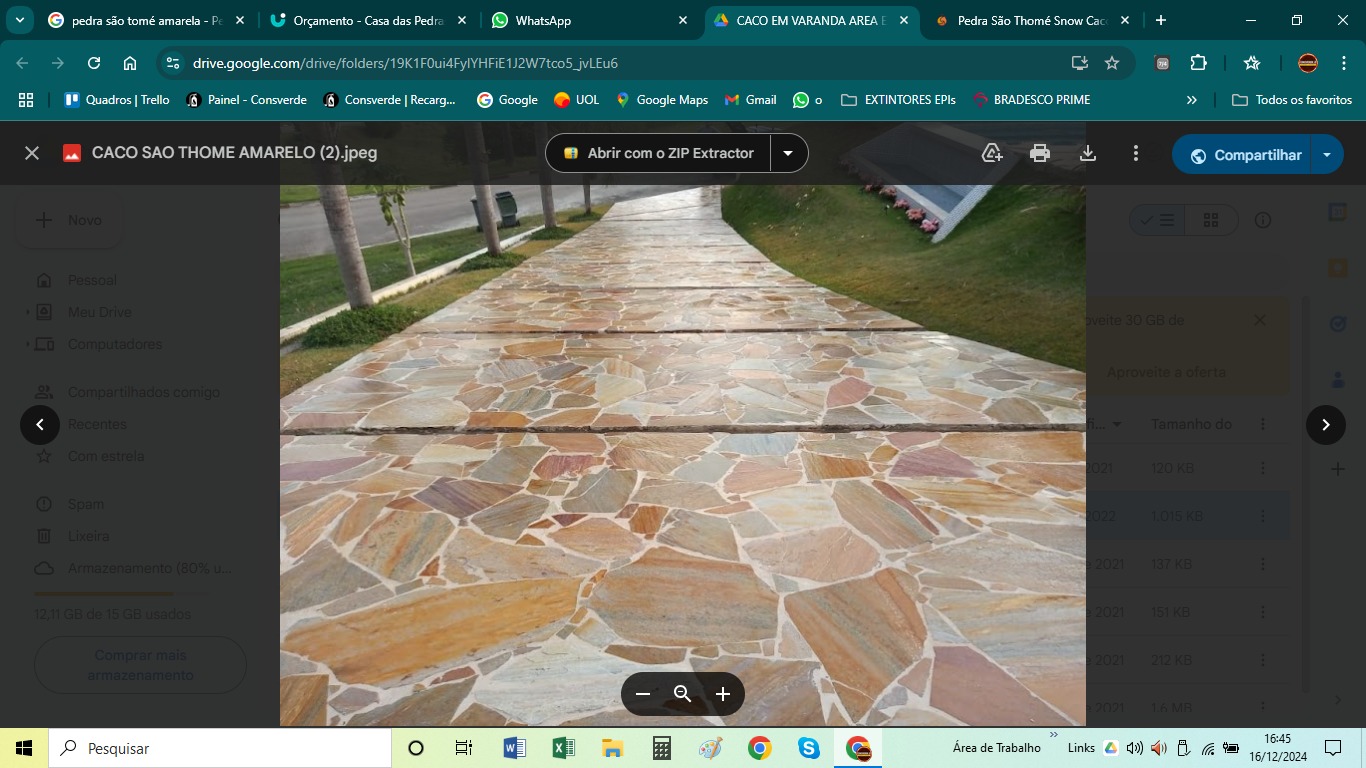Zoom out using the minus button

point(643,694)
